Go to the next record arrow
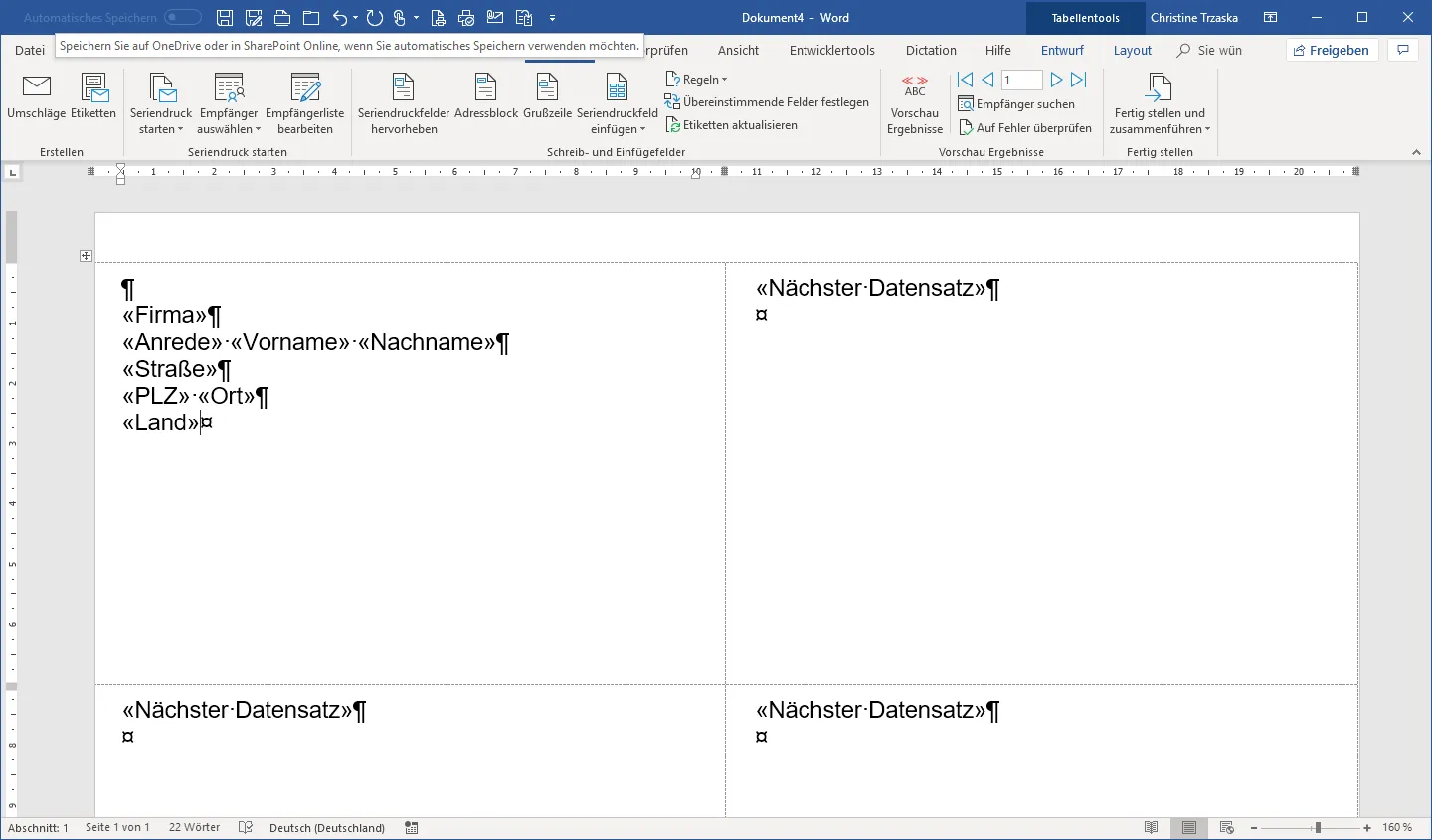Image resolution: width=1432 pixels, height=840 pixels. 1057,80
